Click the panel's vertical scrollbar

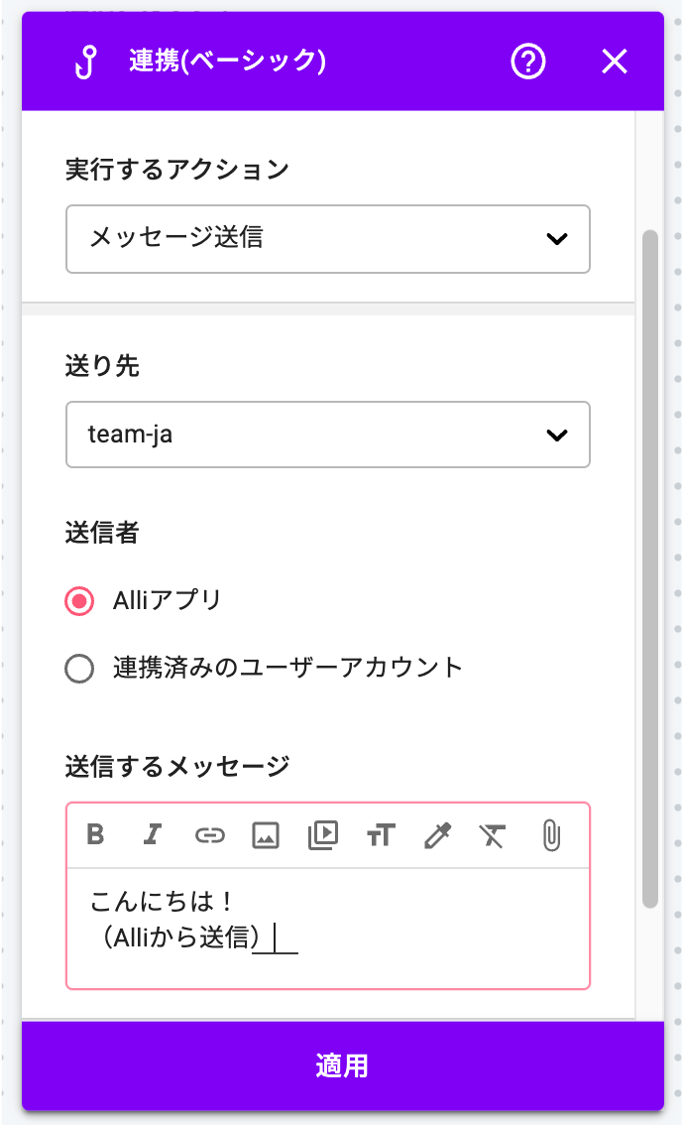tap(650, 570)
